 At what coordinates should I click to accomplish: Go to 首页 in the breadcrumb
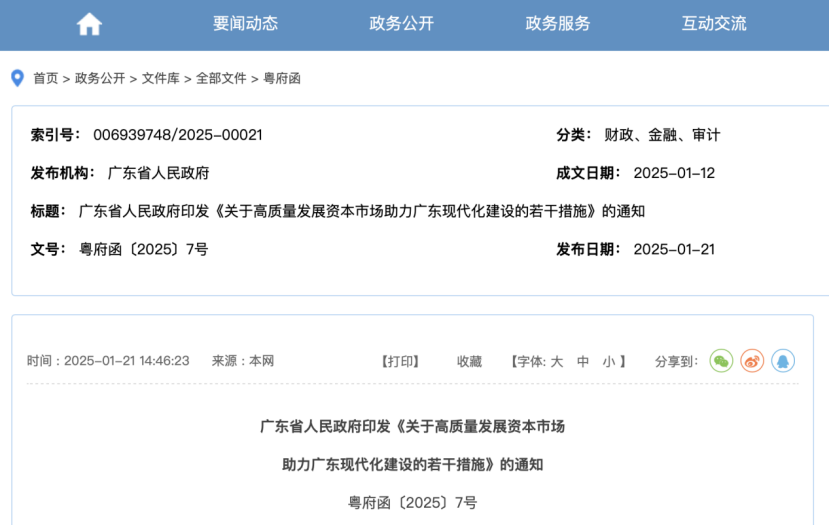[x=45, y=78]
